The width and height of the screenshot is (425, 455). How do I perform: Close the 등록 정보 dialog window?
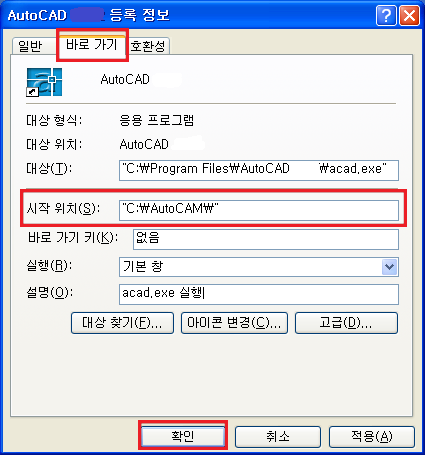click(x=409, y=15)
